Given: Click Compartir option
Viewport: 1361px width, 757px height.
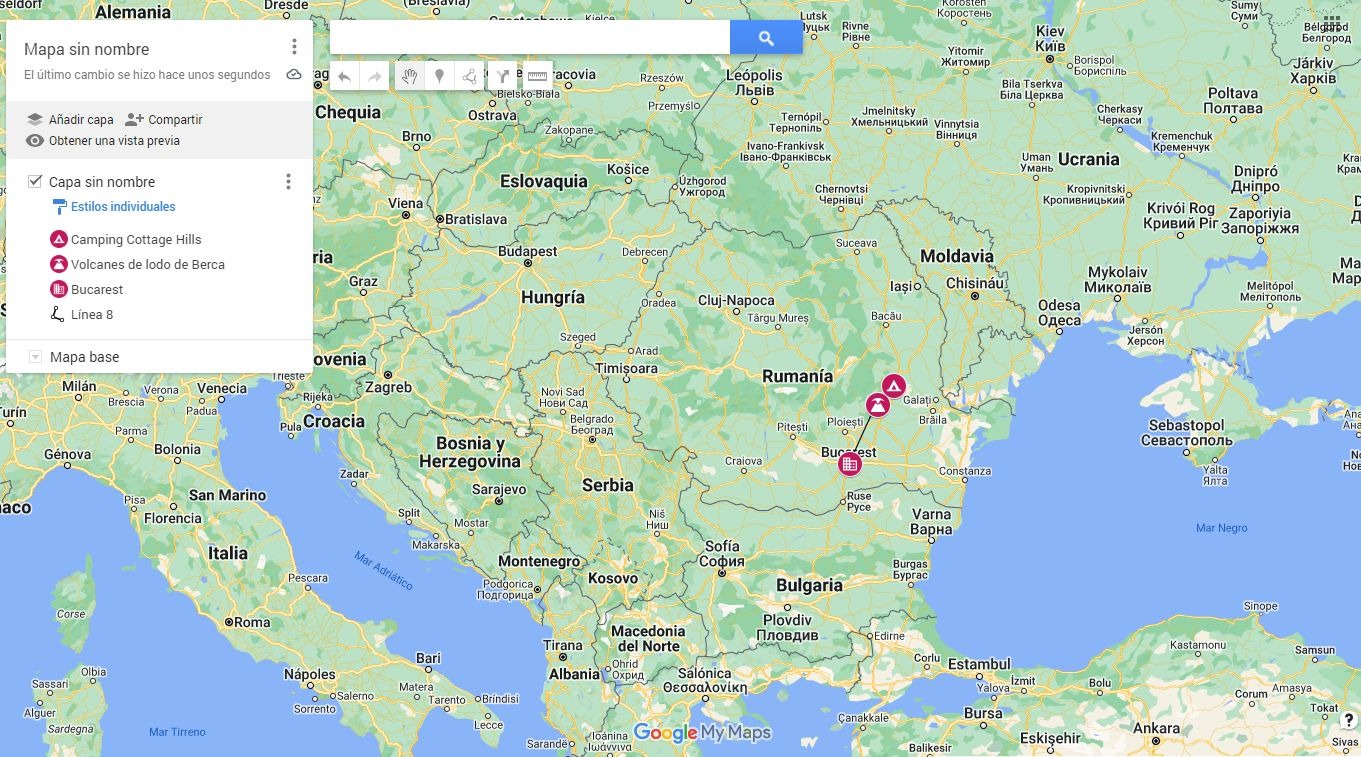Looking at the screenshot, I should [x=164, y=119].
